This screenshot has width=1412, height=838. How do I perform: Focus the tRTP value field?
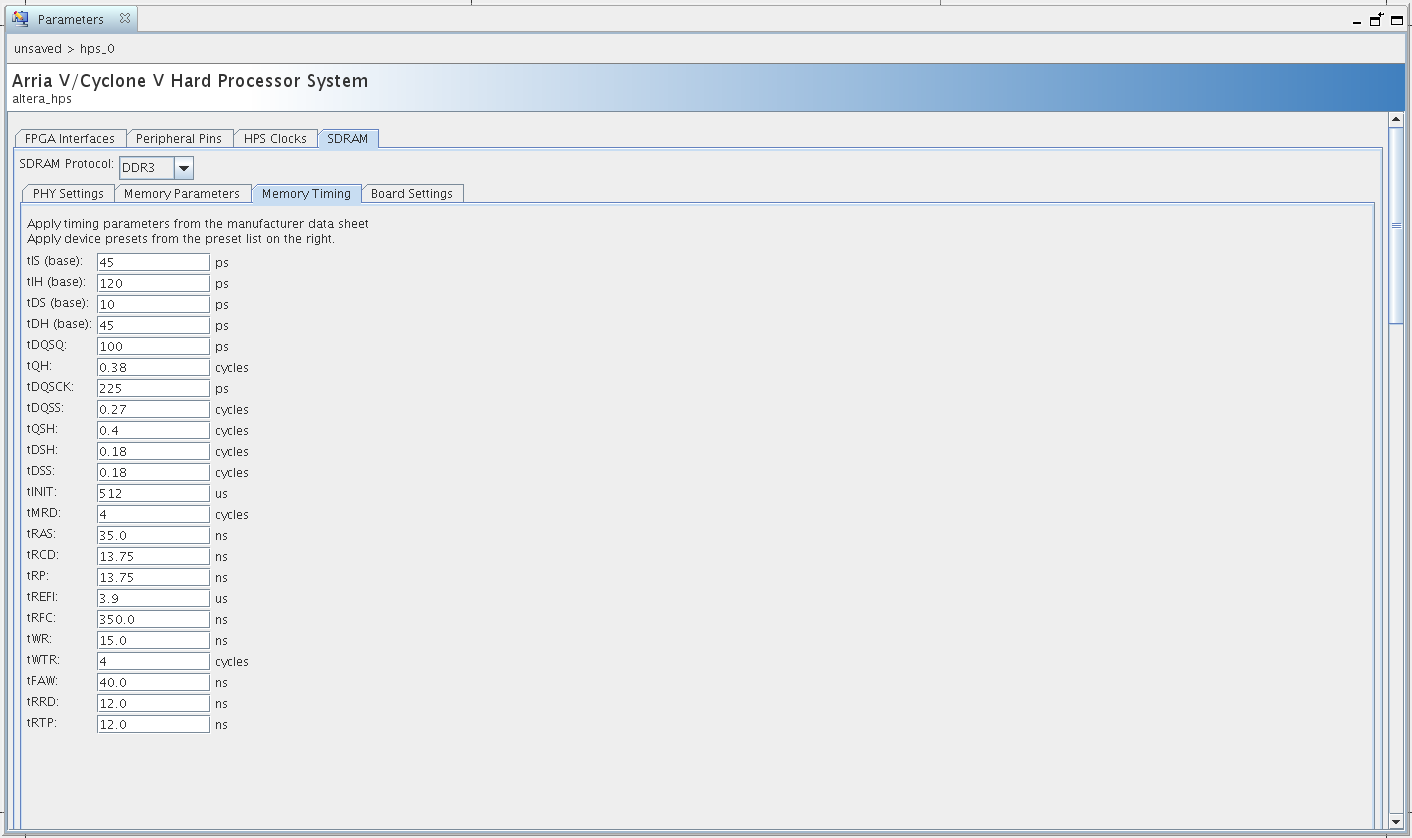153,724
